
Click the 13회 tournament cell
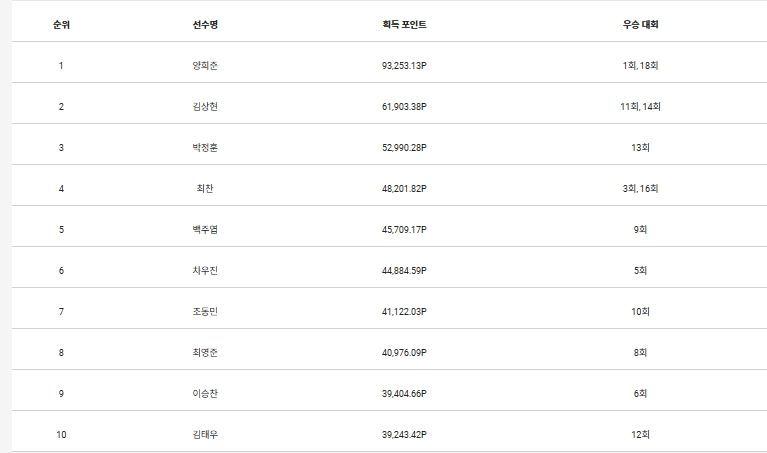[640, 148]
